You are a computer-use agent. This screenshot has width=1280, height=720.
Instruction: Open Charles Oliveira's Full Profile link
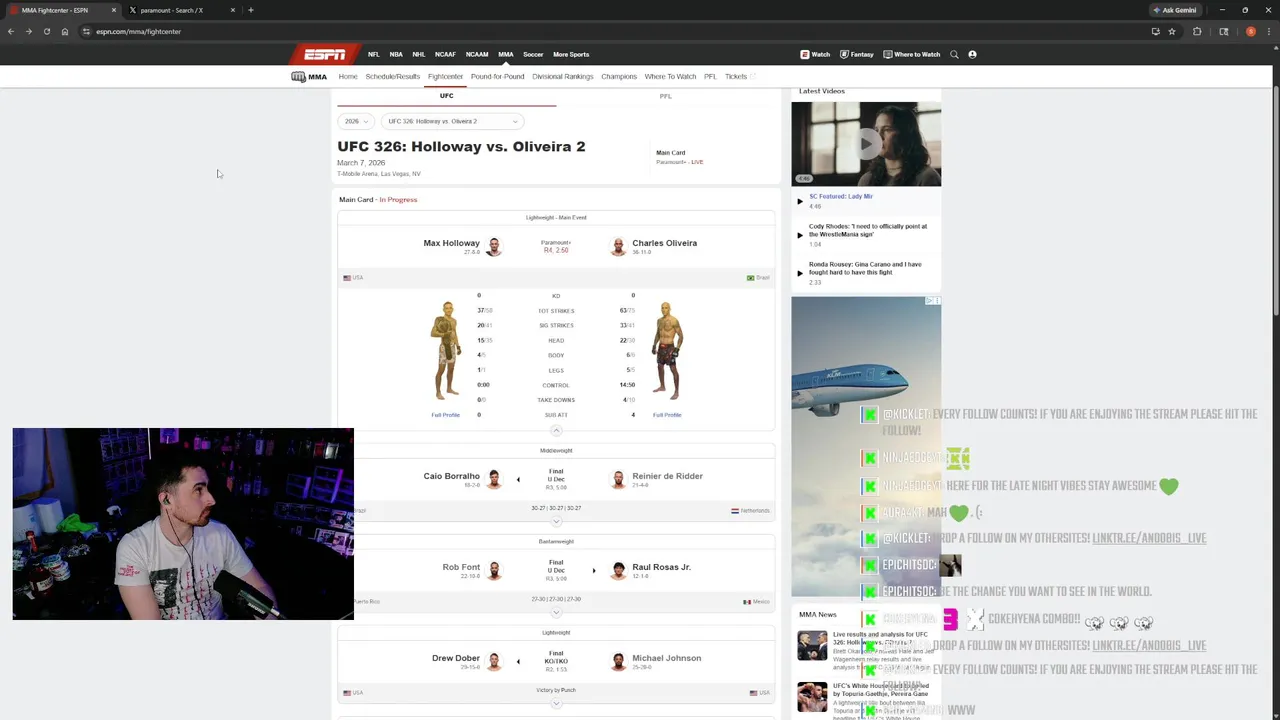point(667,415)
